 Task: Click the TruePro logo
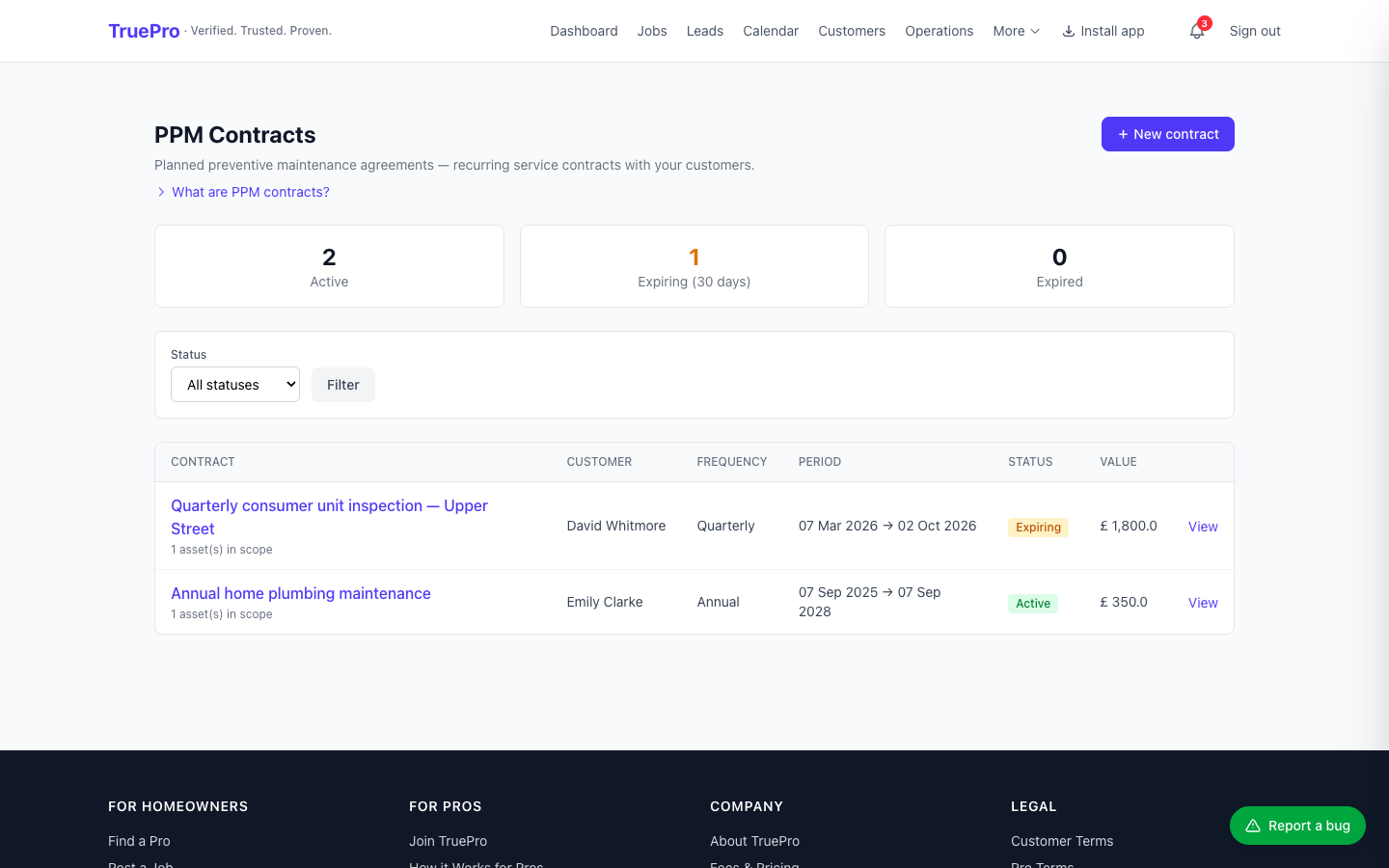[144, 31]
